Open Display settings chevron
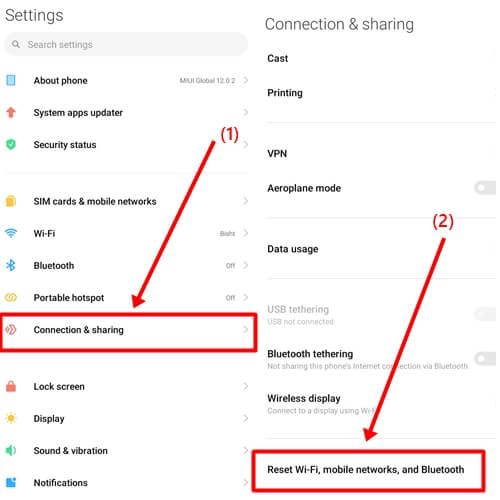The image size is (500, 500). pos(246,418)
